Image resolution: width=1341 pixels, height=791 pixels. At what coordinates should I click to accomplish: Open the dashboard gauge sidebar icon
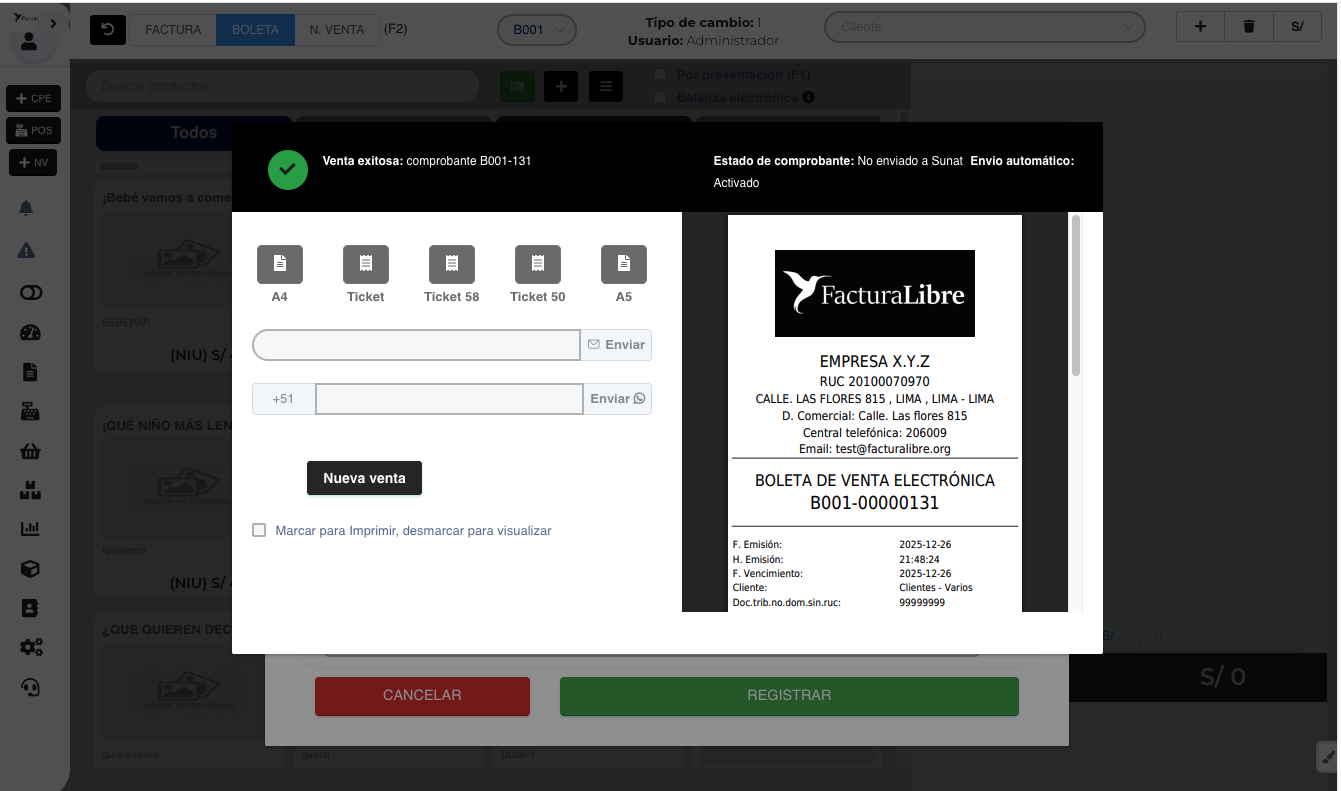tap(30, 333)
